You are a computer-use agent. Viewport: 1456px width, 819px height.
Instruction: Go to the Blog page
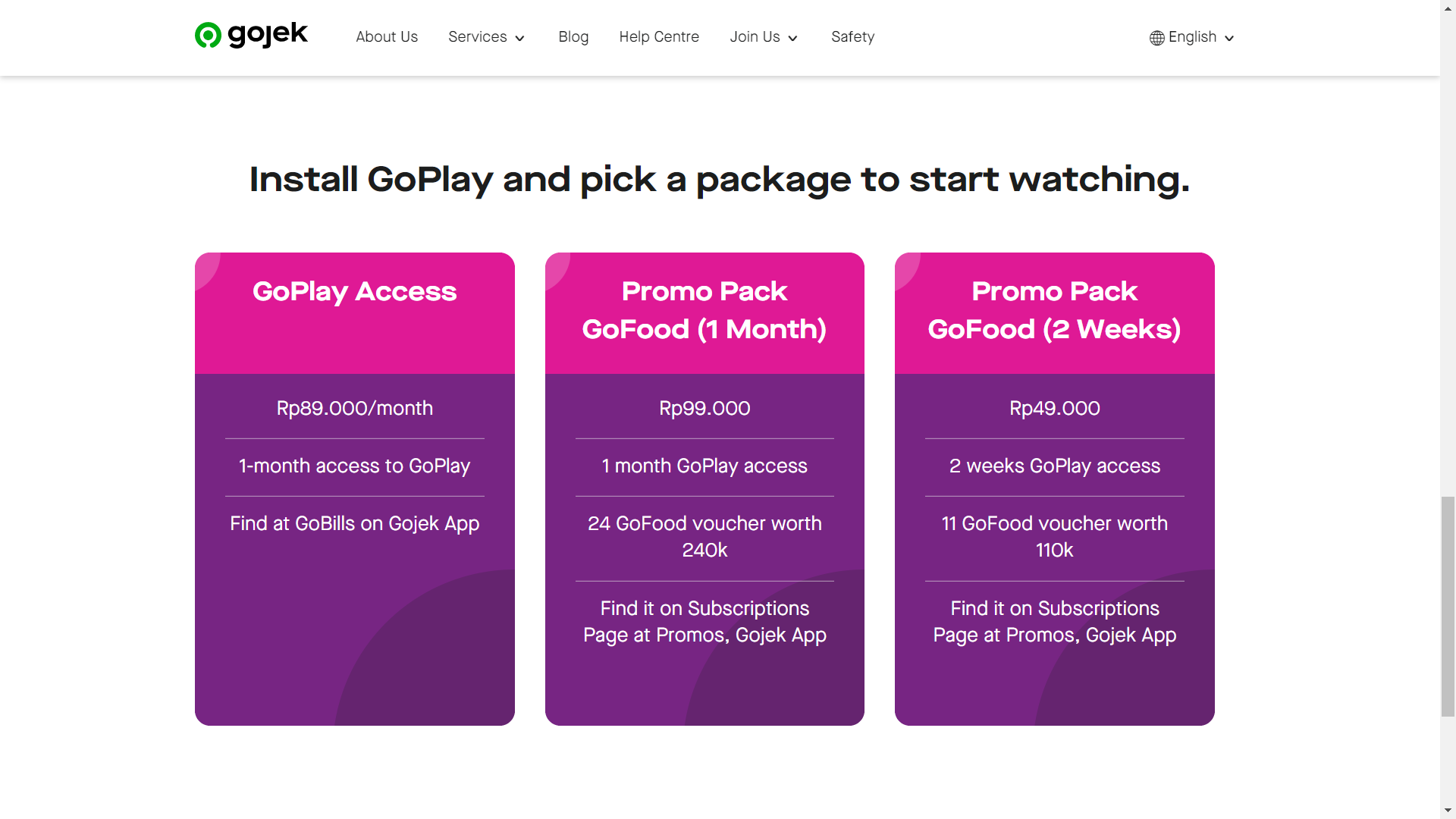[x=573, y=37]
